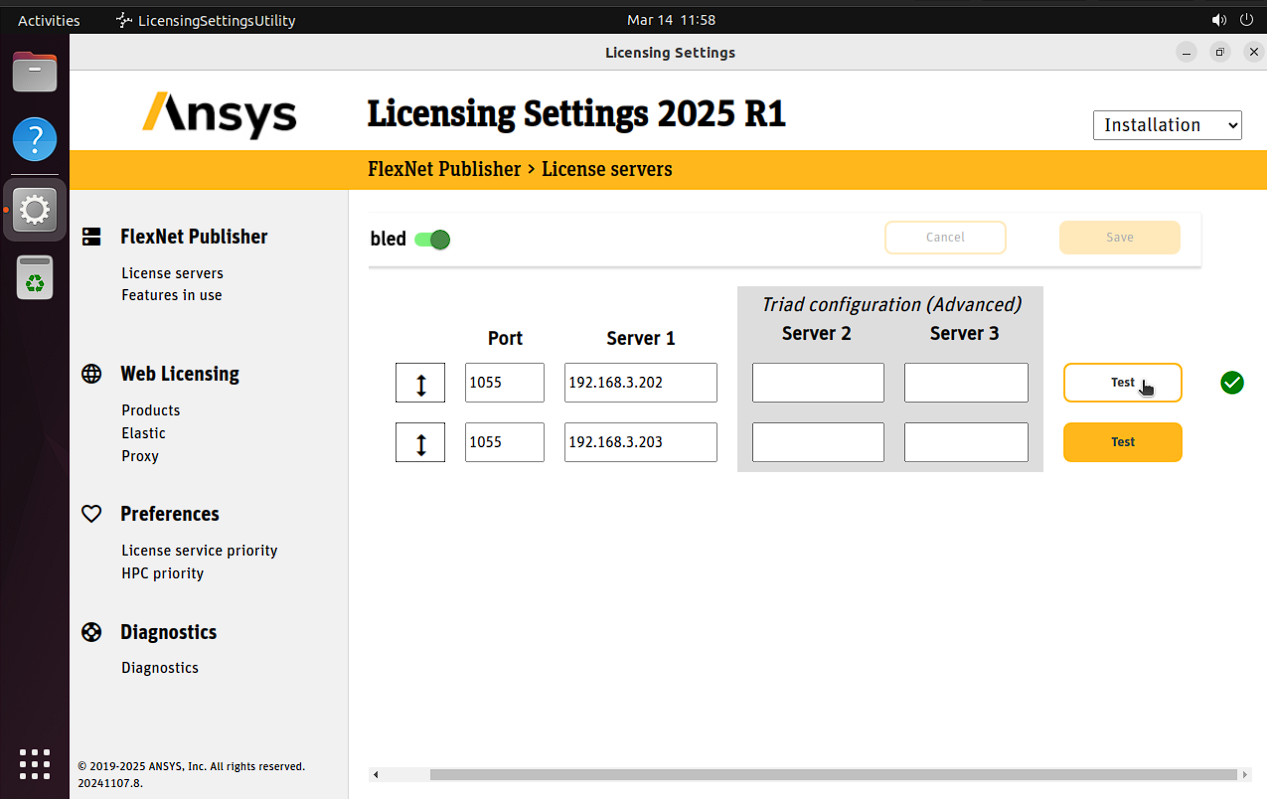Click reorder arrow for server 192.168.3.202

(x=420, y=383)
